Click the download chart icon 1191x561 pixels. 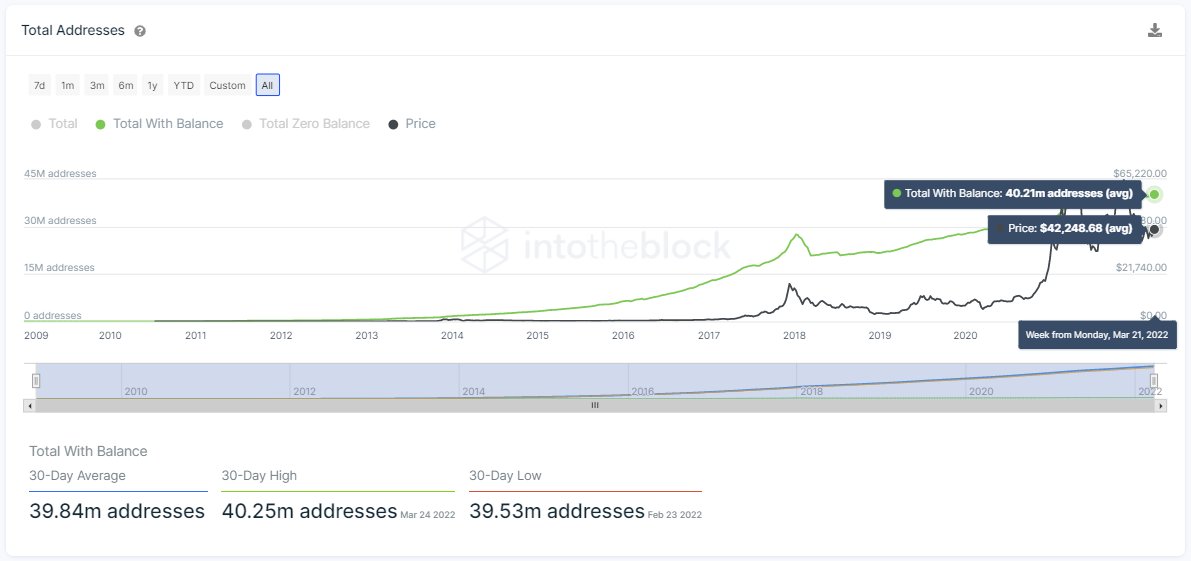[x=1155, y=30]
